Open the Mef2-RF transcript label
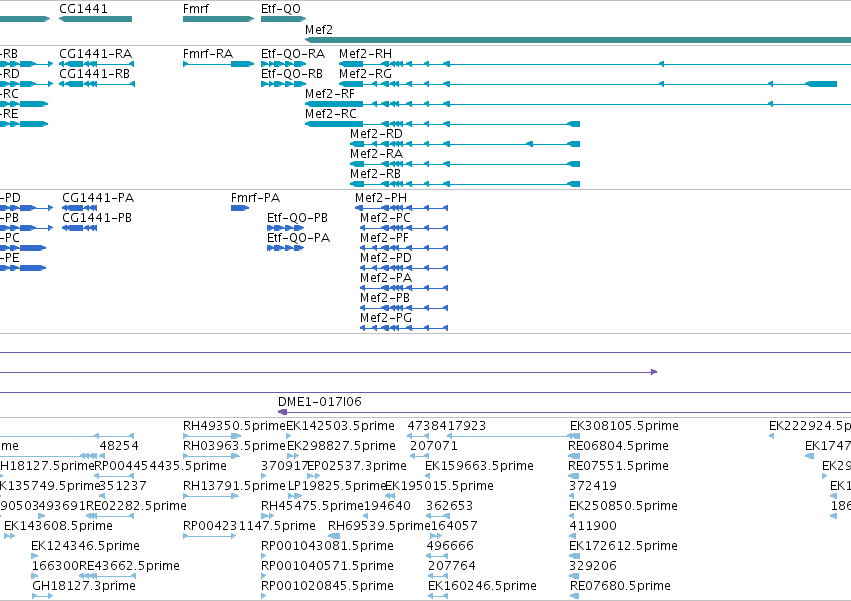The height and width of the screenshot is (601, 851). 330,94
